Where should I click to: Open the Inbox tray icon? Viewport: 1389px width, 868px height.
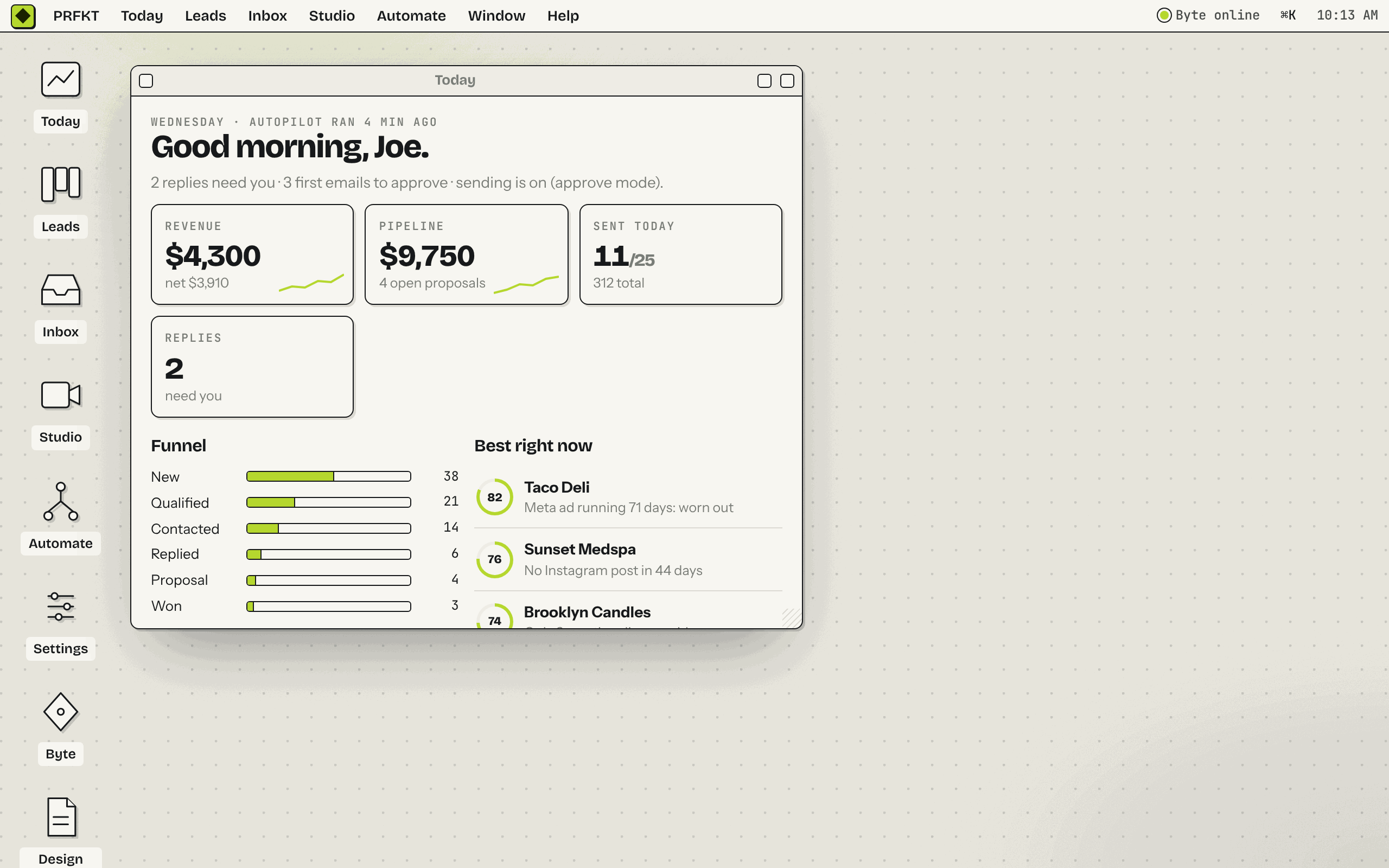pyautogui.click(x=60, y=290)
